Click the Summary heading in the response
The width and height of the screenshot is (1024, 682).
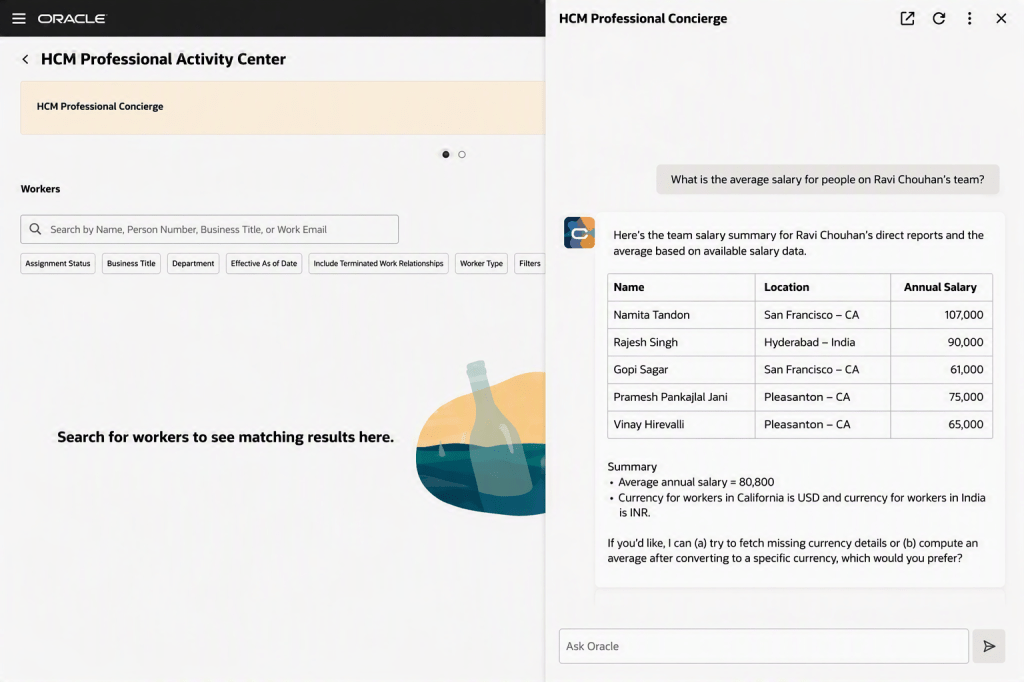click(632, 466)
